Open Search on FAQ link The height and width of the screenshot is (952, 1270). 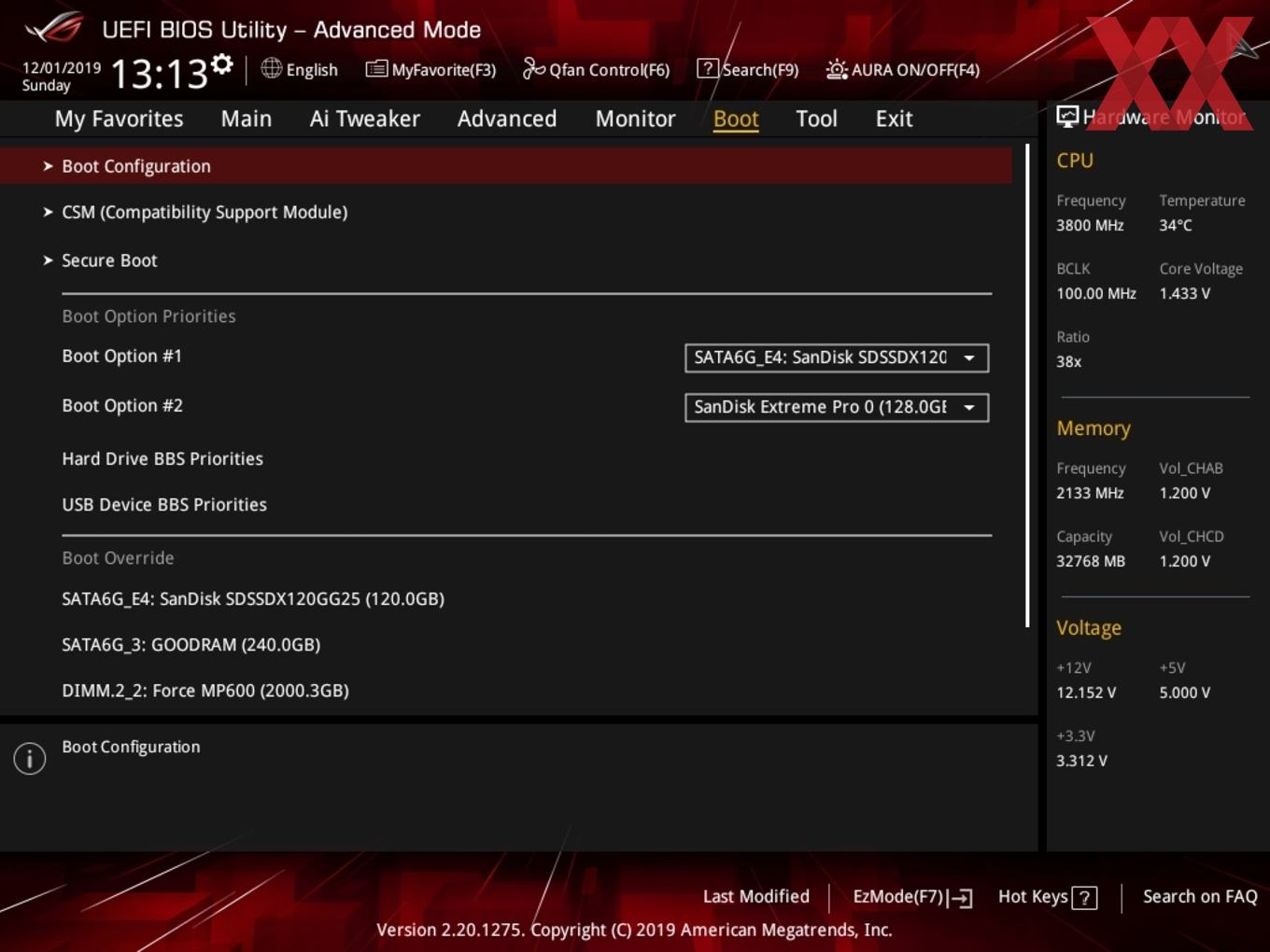coord(1200,897)
